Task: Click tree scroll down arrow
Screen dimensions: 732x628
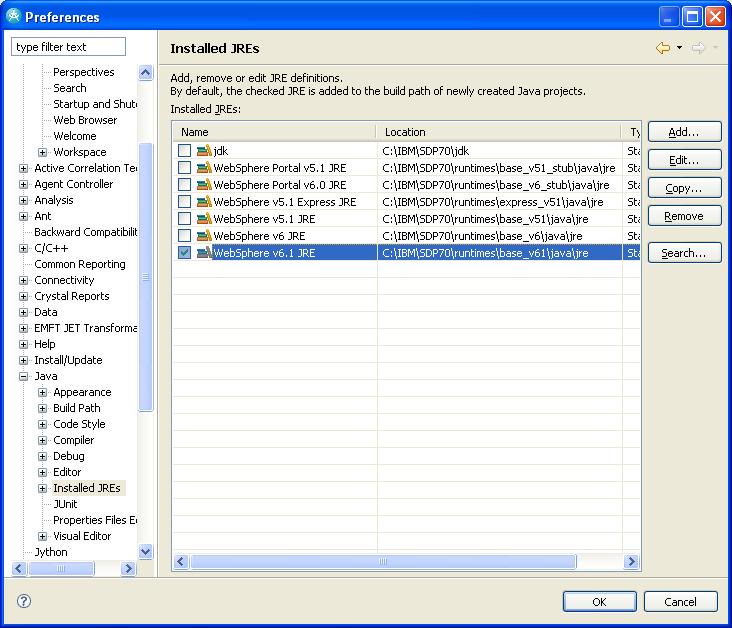Action: (x=146, y=552)
